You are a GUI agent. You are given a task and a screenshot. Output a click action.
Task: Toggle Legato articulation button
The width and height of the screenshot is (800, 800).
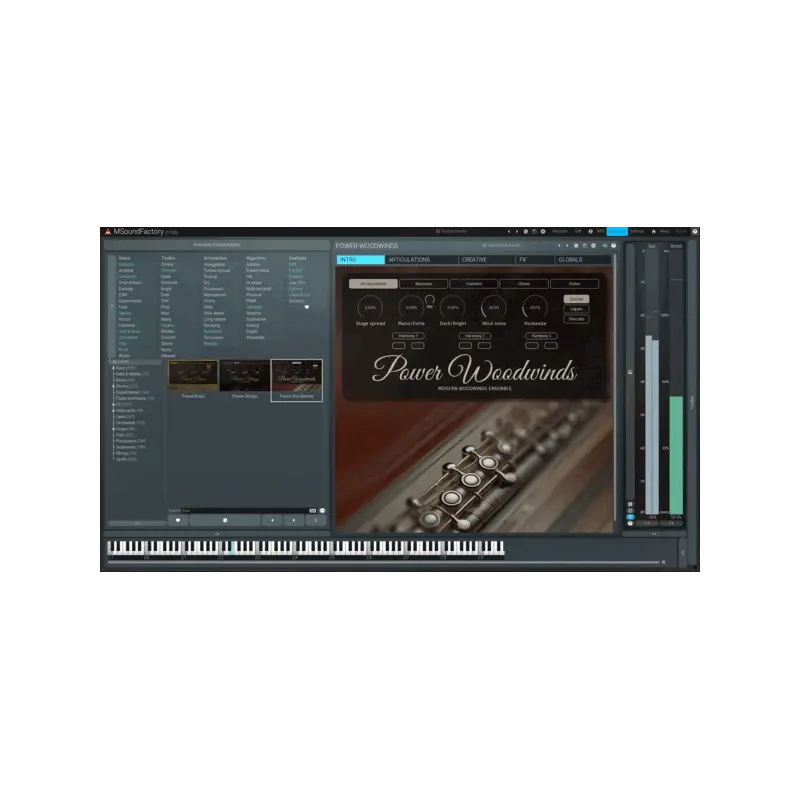577,309
